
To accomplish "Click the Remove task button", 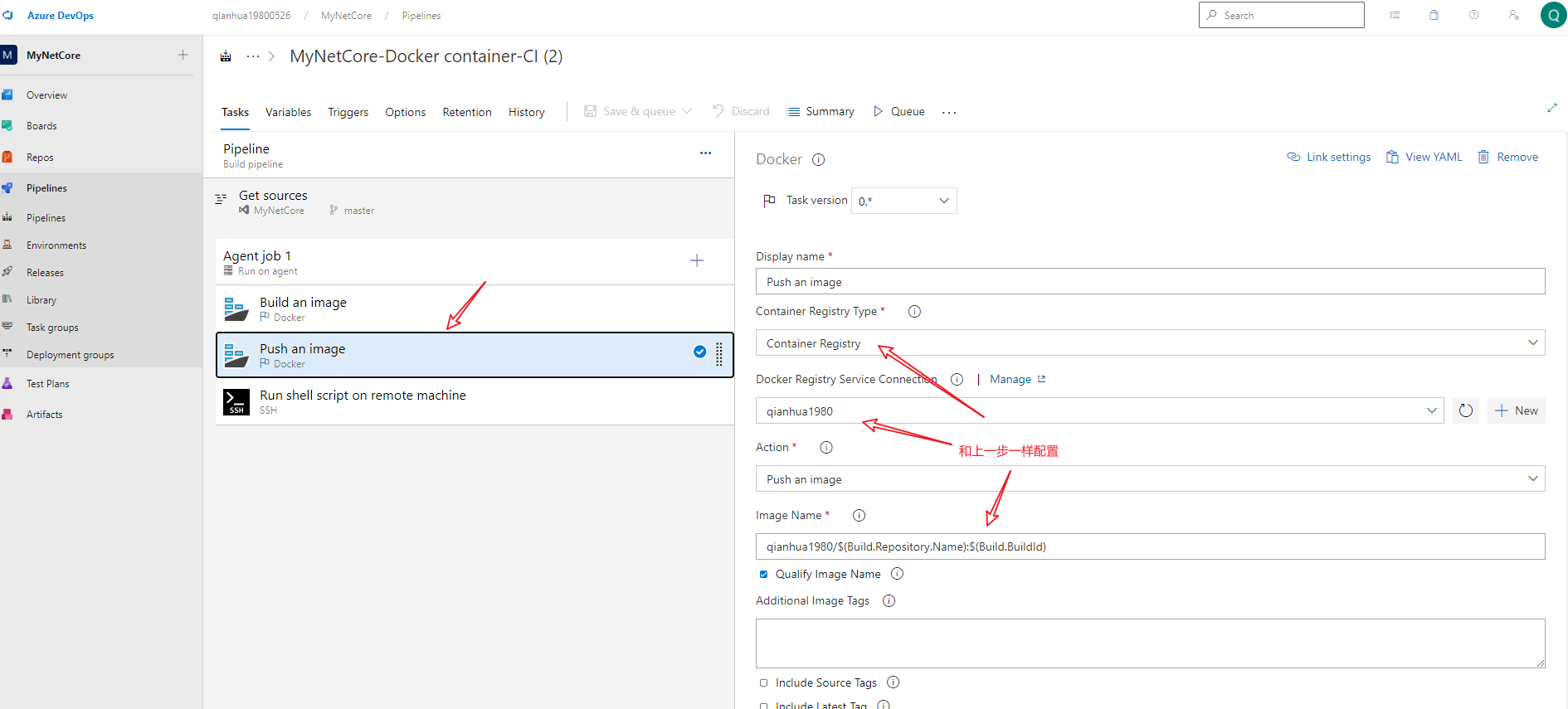I will pyautogui.click(x=1508, y=158).
